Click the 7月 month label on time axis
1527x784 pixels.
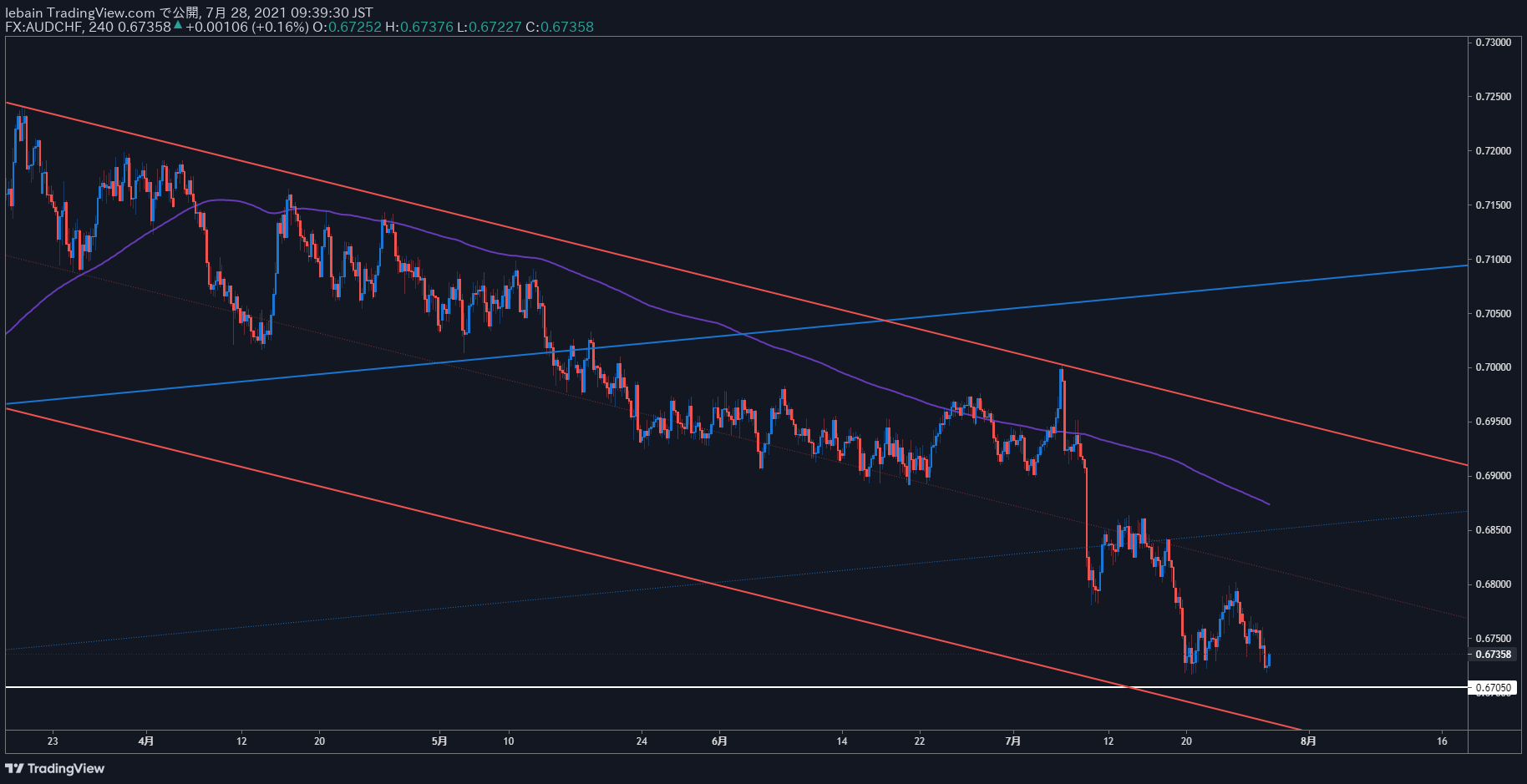point(1013,741)
